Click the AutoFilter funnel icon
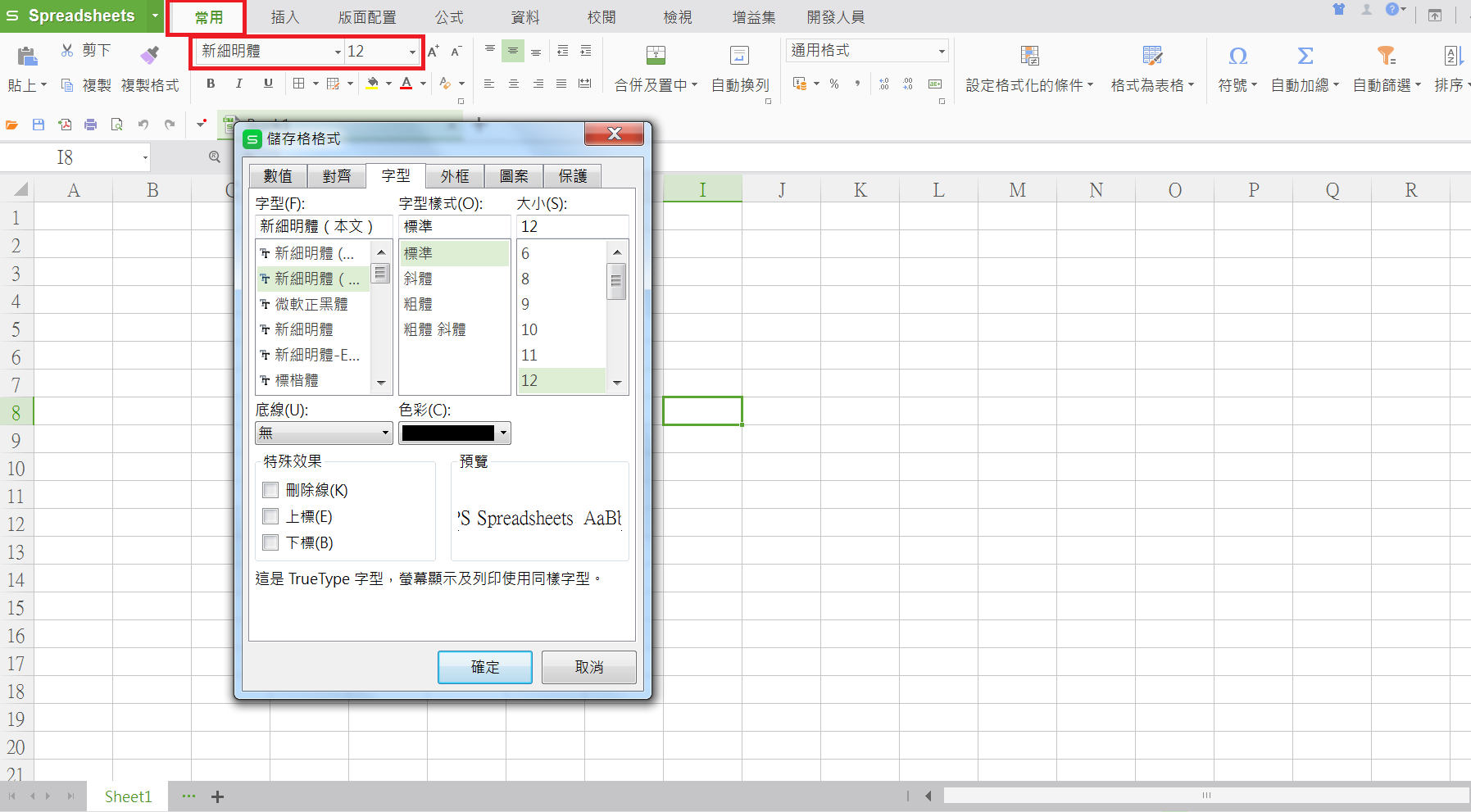 coord(1386,55)
